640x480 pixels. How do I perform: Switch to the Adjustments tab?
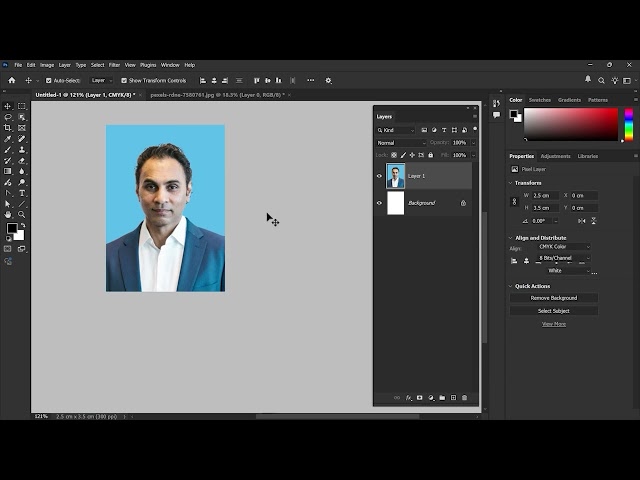click(555, 156)
